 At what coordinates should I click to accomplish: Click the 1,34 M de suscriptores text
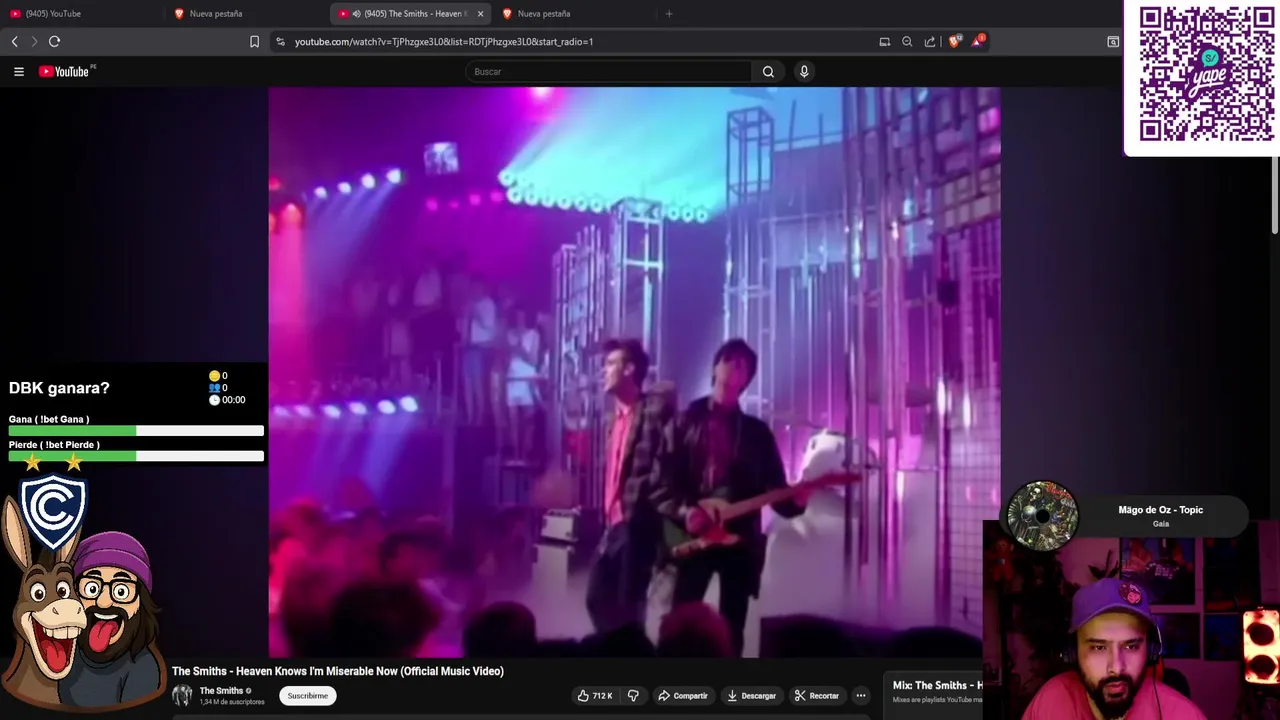[232, 702]
